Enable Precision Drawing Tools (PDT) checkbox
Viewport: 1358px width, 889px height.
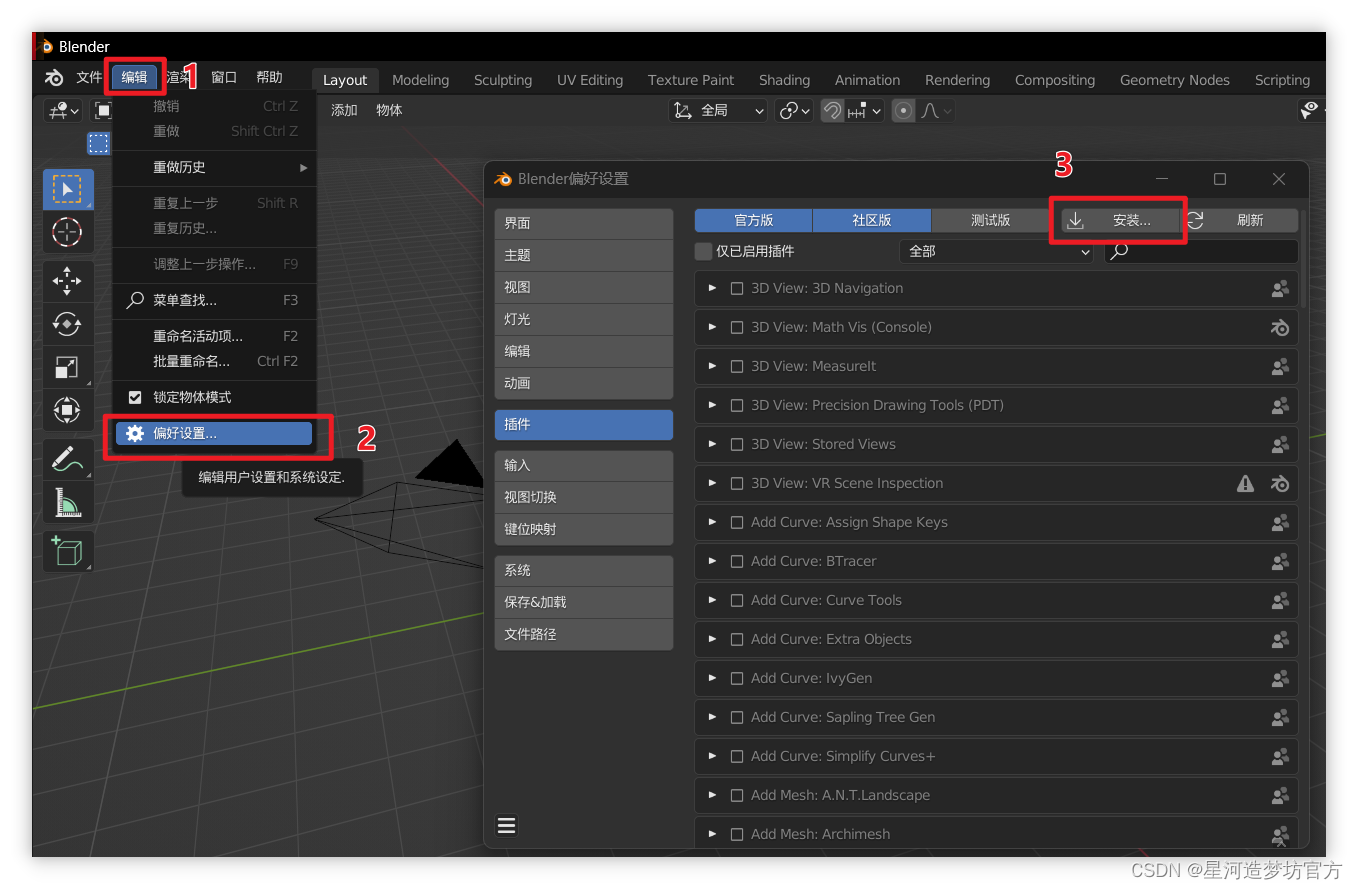tap(737, 405)
